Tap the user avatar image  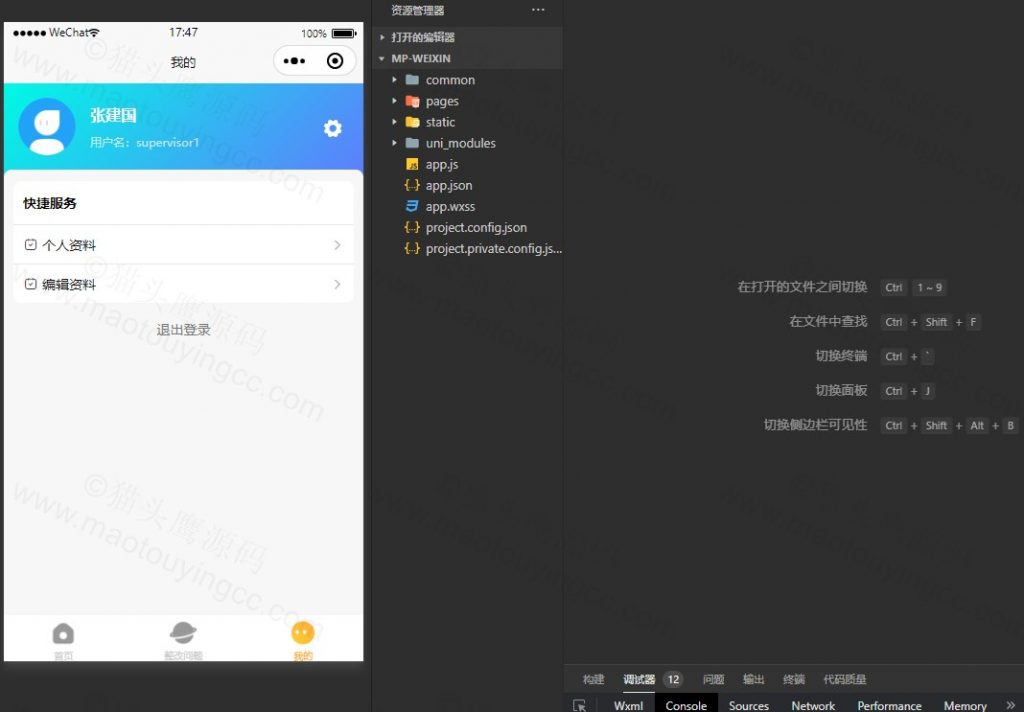(46, 127)
